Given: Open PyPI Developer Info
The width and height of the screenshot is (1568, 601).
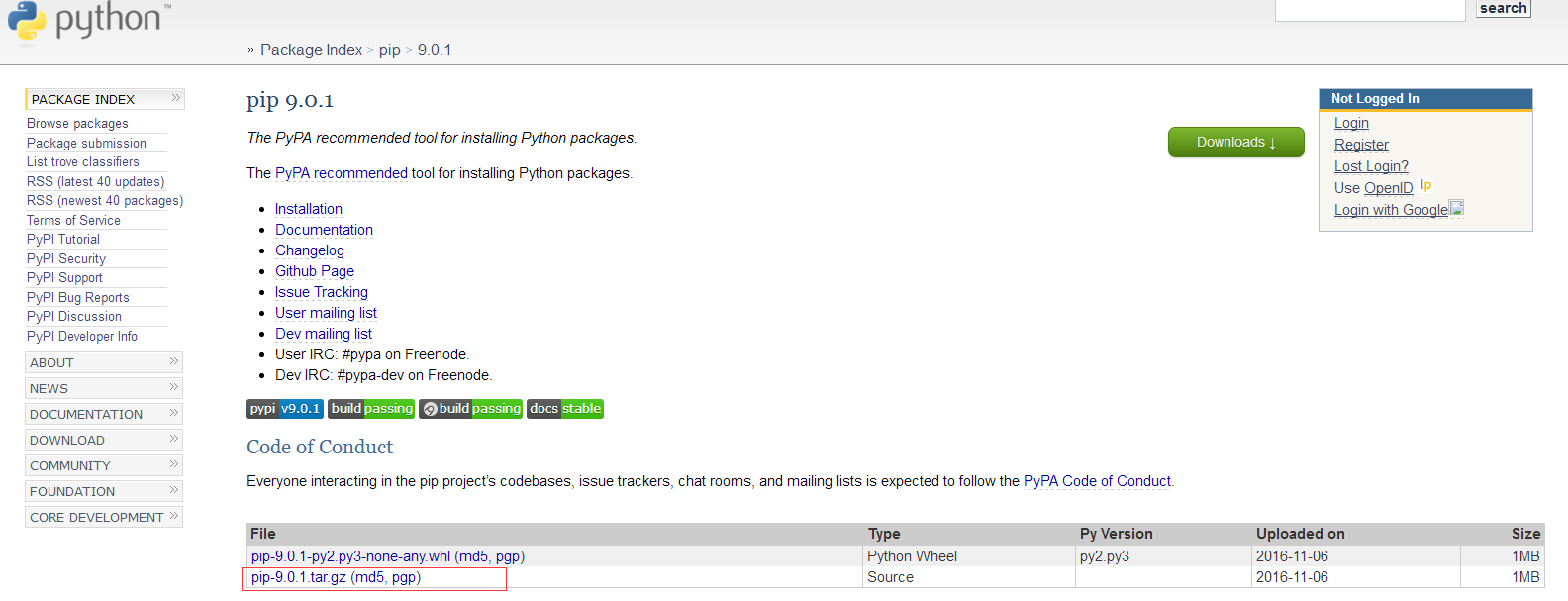Looking at the screenshot, I should click(x=82, y=336).
